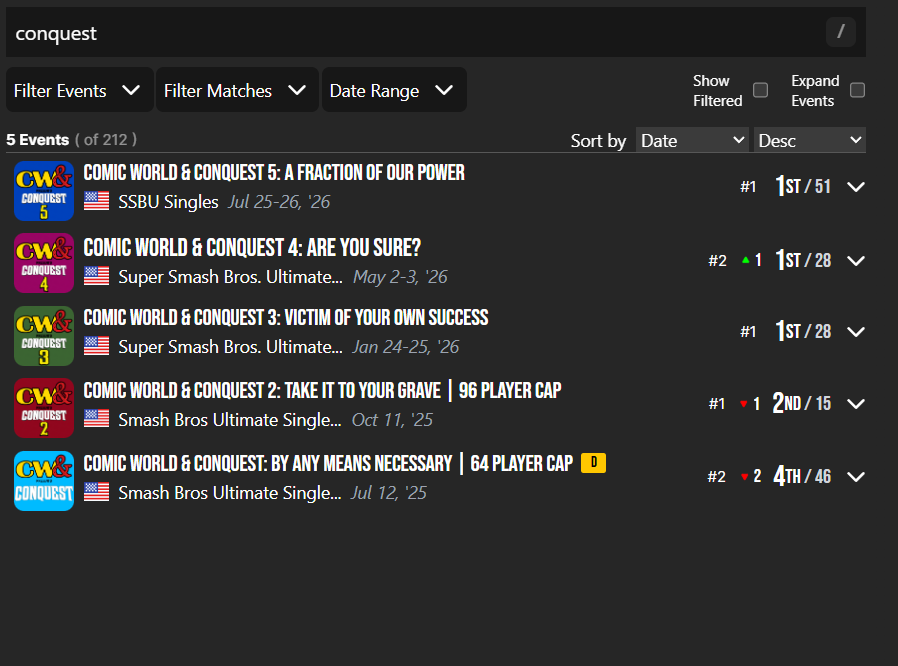Viewport: 898px width, 666px height.
Task: Enable the Expand Events checkbox
Action: [857, 90]
